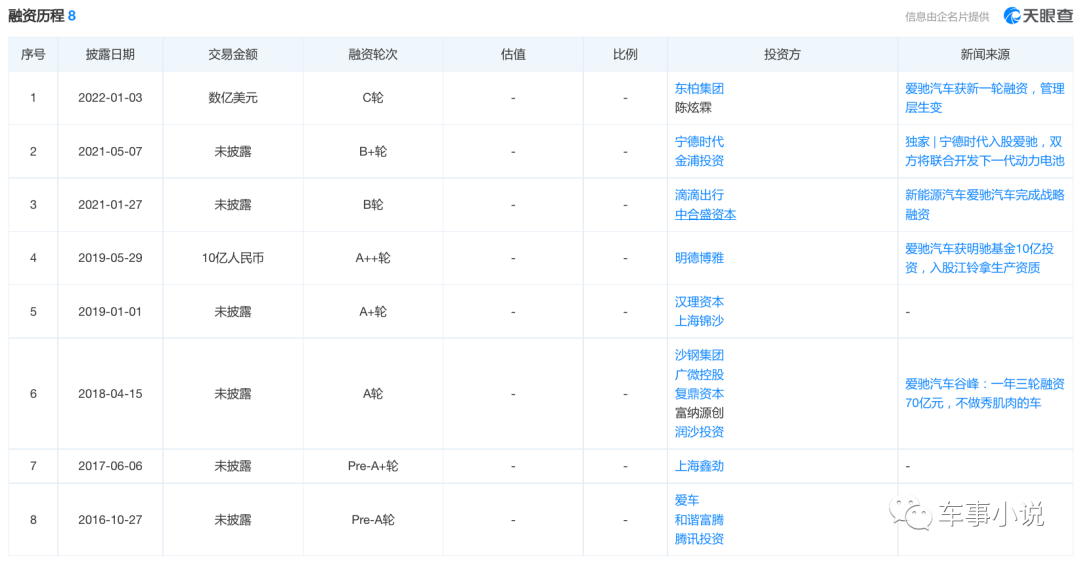
Task: Click 金浦投资 investor link
Action: [699, 161]
